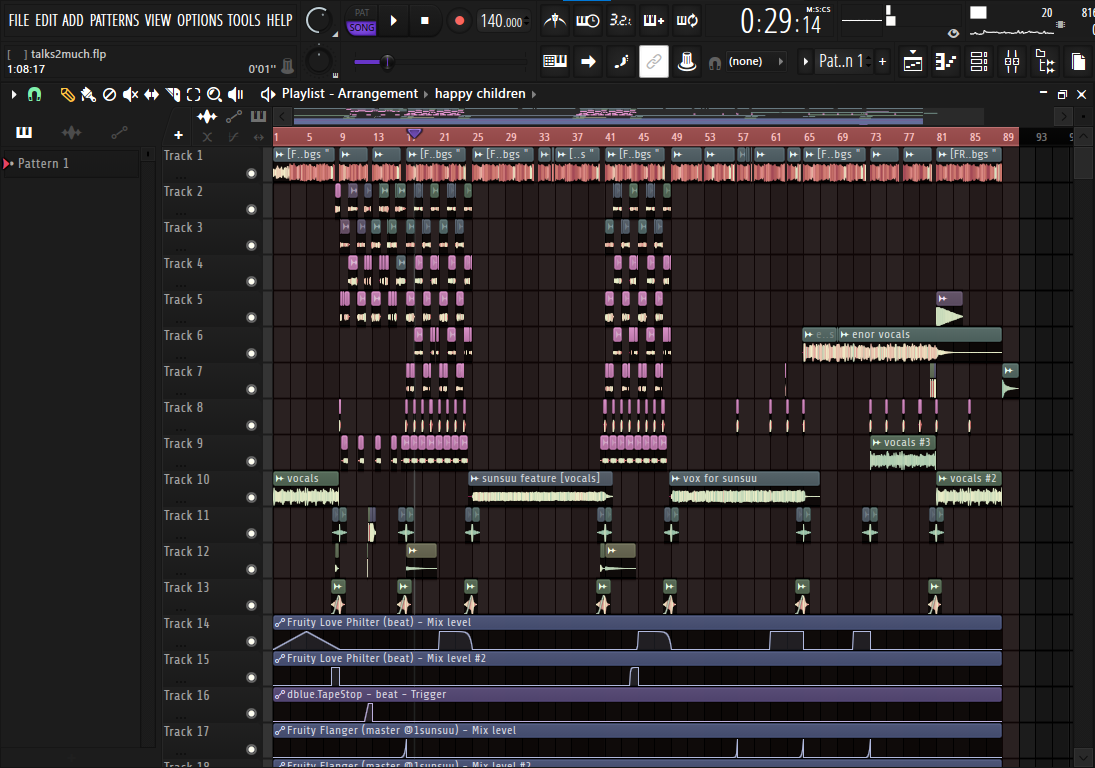Select the Select tool with dashed square
The height and width of the screenshot is (768, 1095).
pyautogui.click(x=193, y=94)
